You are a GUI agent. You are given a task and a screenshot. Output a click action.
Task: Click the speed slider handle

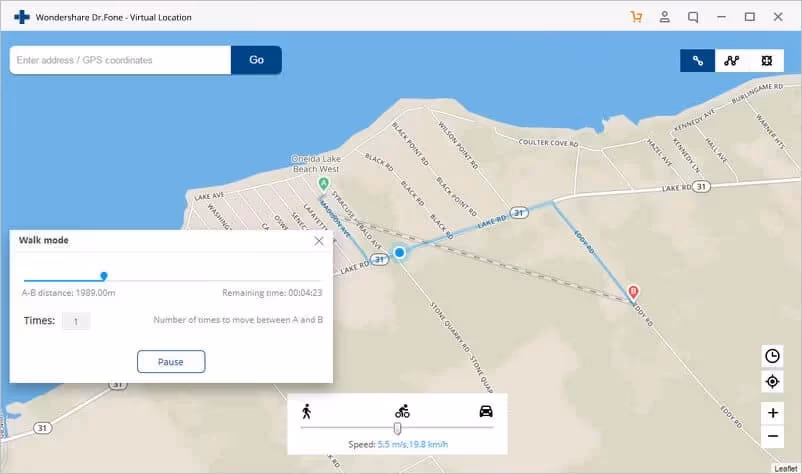click(397, 428)
